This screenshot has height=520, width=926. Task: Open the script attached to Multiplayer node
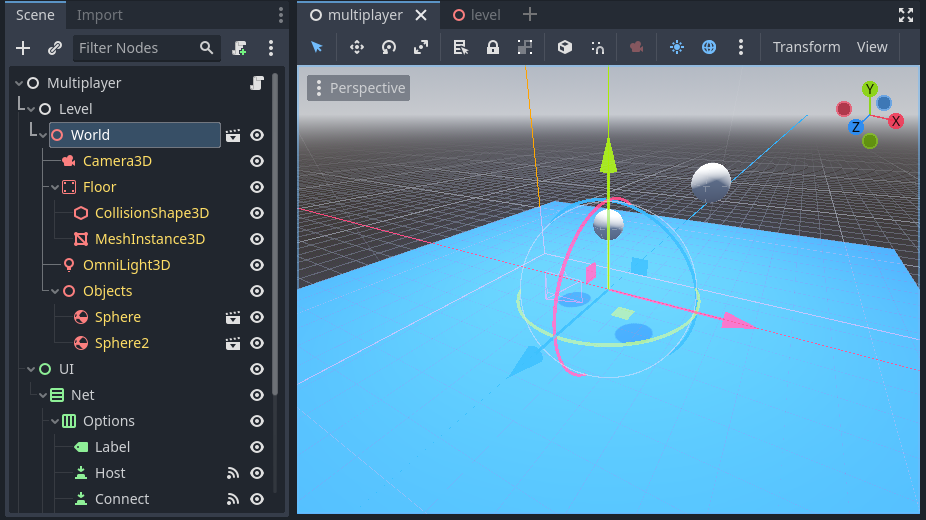tap(257, 83)
